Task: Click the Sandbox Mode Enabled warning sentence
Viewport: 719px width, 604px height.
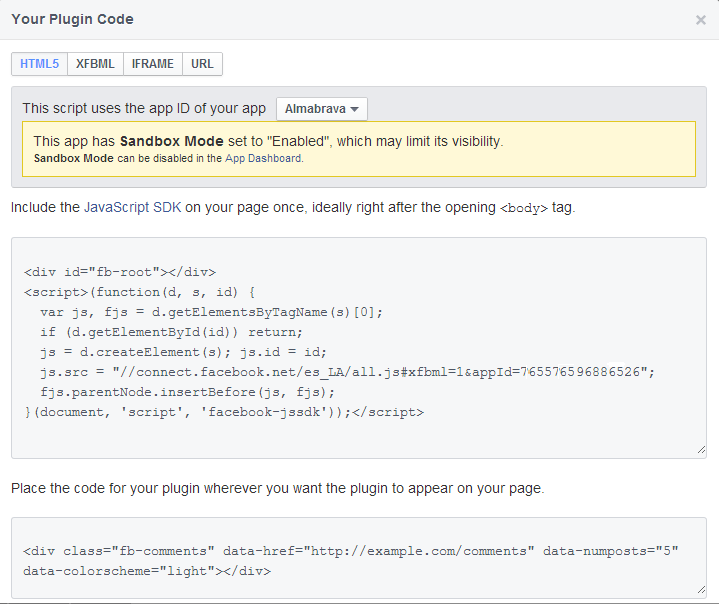Action: [x=268, y=141]
